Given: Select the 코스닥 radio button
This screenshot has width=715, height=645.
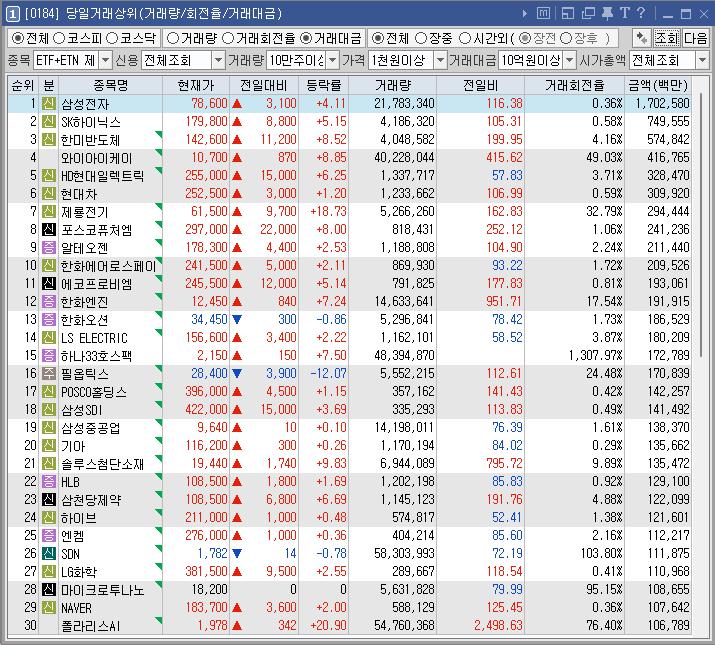Looking at the screenshot, I should [x=112, y=38].
